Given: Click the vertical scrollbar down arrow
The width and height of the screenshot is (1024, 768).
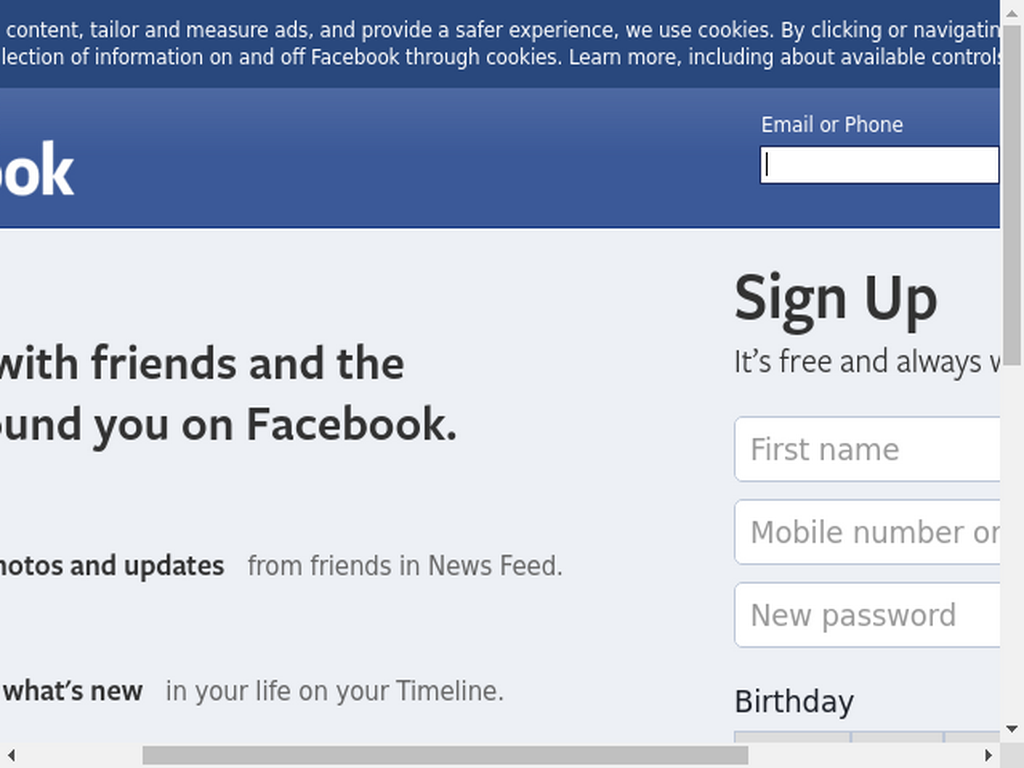Looking at the screenshot, I should pyautogui.click(x=1012, y=729).
